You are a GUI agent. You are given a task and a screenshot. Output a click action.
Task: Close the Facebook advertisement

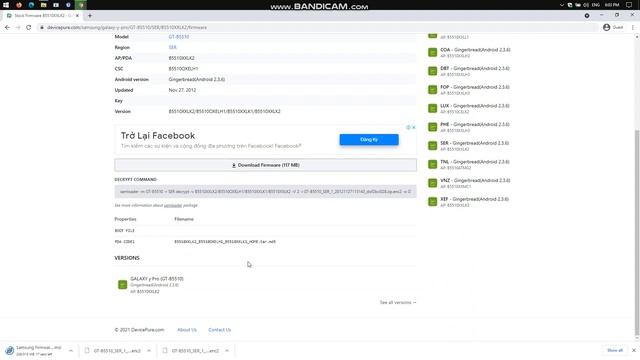413,127
